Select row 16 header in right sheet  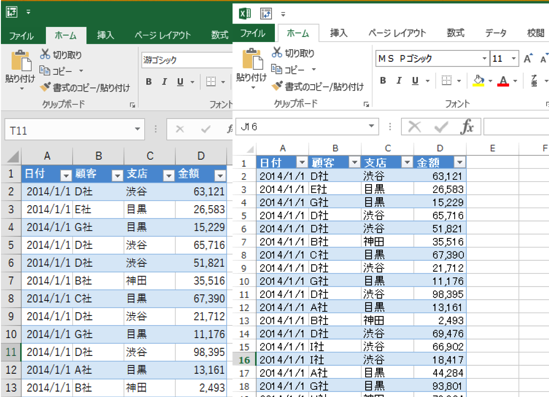coord(244,360)
